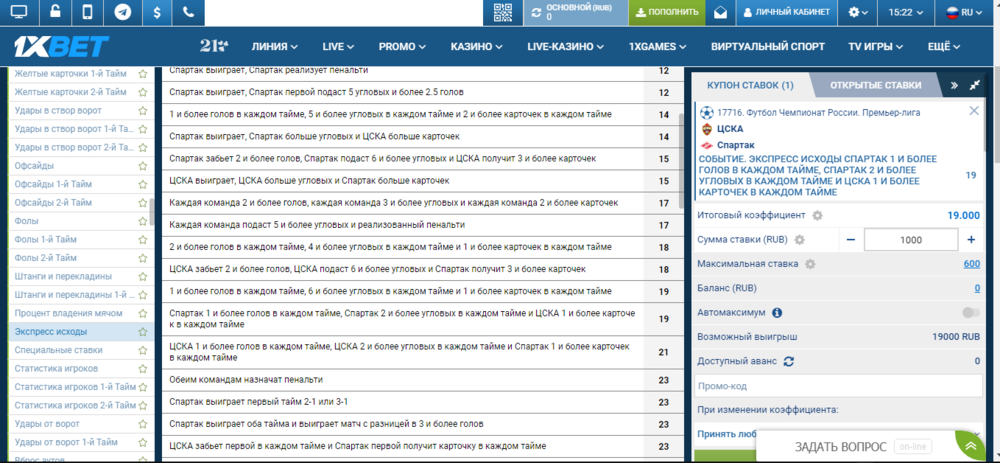Viewport: 1000px width, 463px height.
Task: Favorite Экспресс исходы with star
Action: (143, 332)
